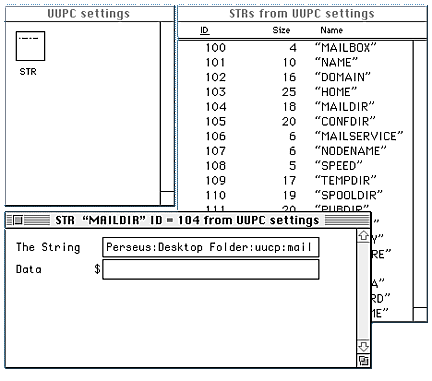Sort the STR list by ID column
Screen dimensions: 432x381
pos(204,30)
